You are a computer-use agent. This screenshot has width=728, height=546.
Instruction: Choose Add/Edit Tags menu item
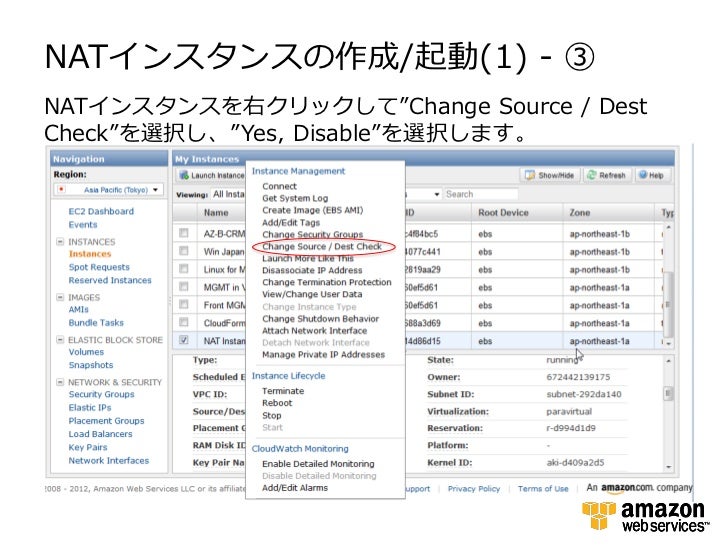click(x=291, y=222)
